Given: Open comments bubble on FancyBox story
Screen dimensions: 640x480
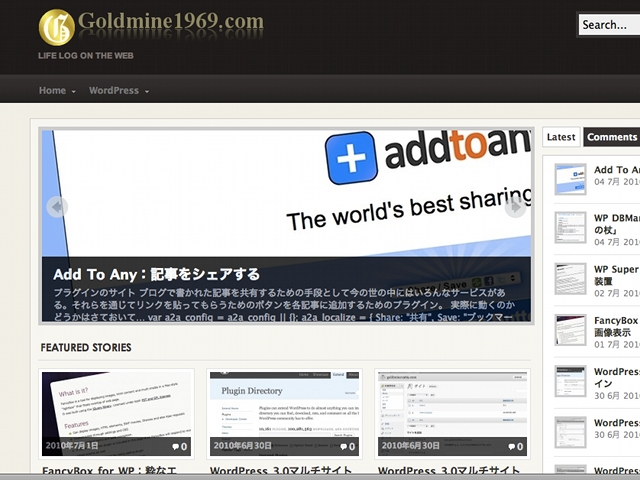Looking at the screenshot, I should 180,447.
